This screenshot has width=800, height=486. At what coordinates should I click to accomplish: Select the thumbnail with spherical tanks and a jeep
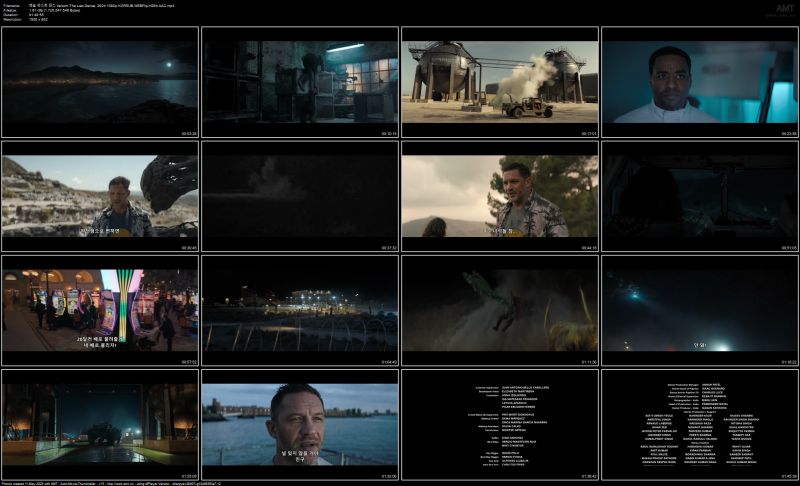pyautogui.click(x=500, y=82)
